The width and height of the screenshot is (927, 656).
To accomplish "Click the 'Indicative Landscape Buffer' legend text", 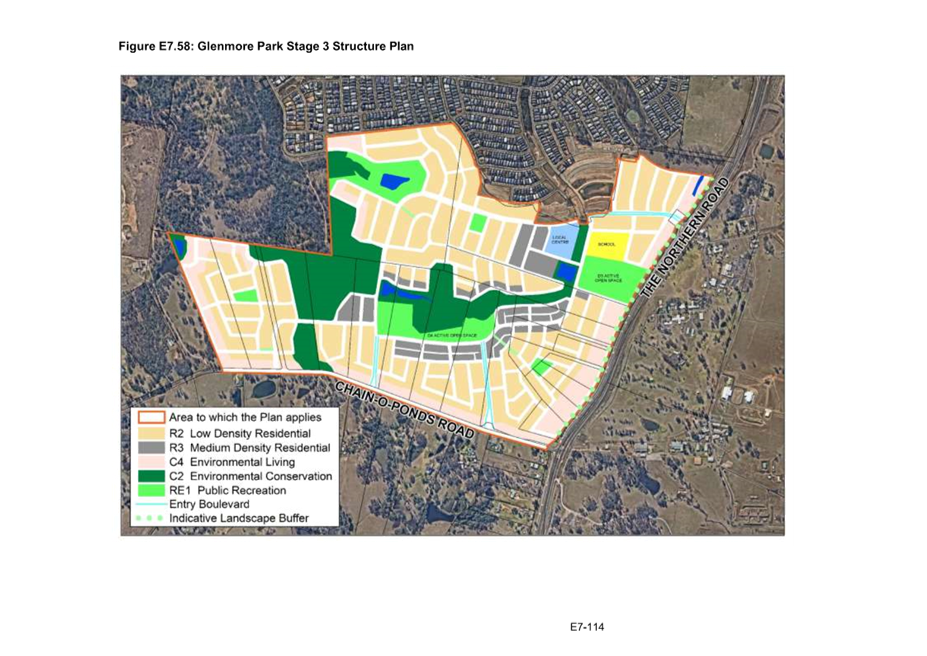I will 239,519.
